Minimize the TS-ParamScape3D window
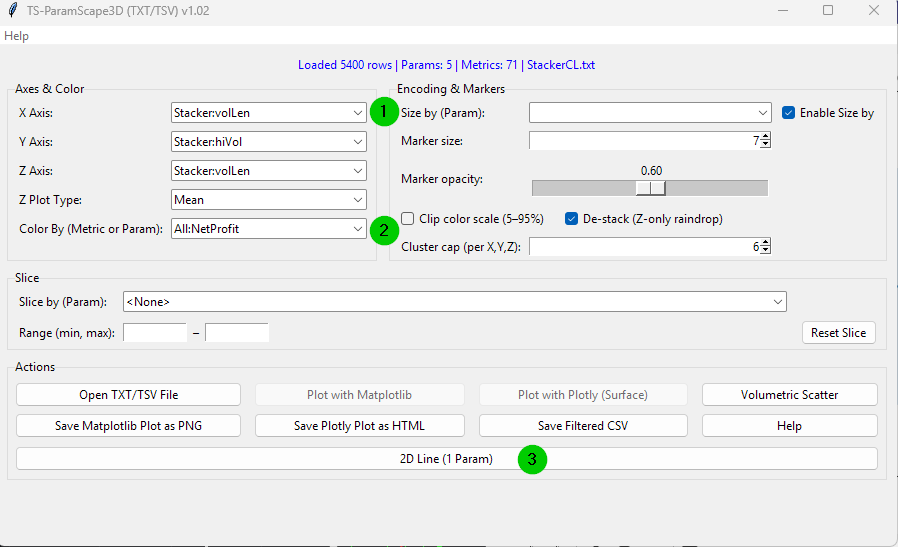 (x=783, y=10)
